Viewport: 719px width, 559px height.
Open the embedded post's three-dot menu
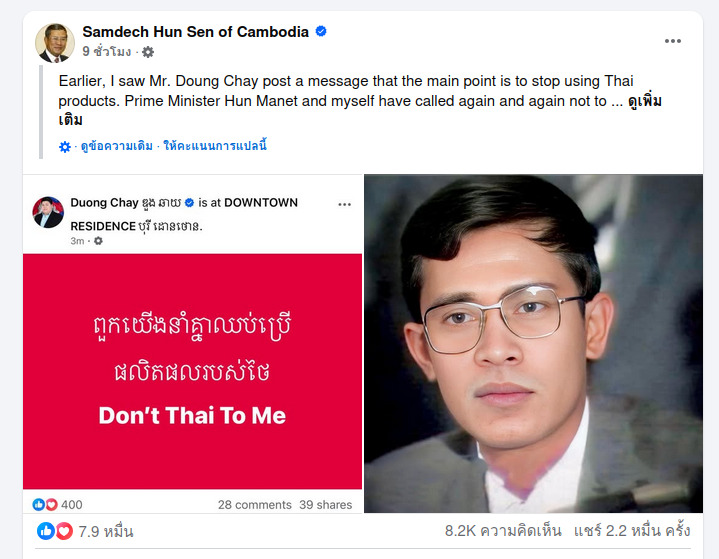tap(344, 204)
